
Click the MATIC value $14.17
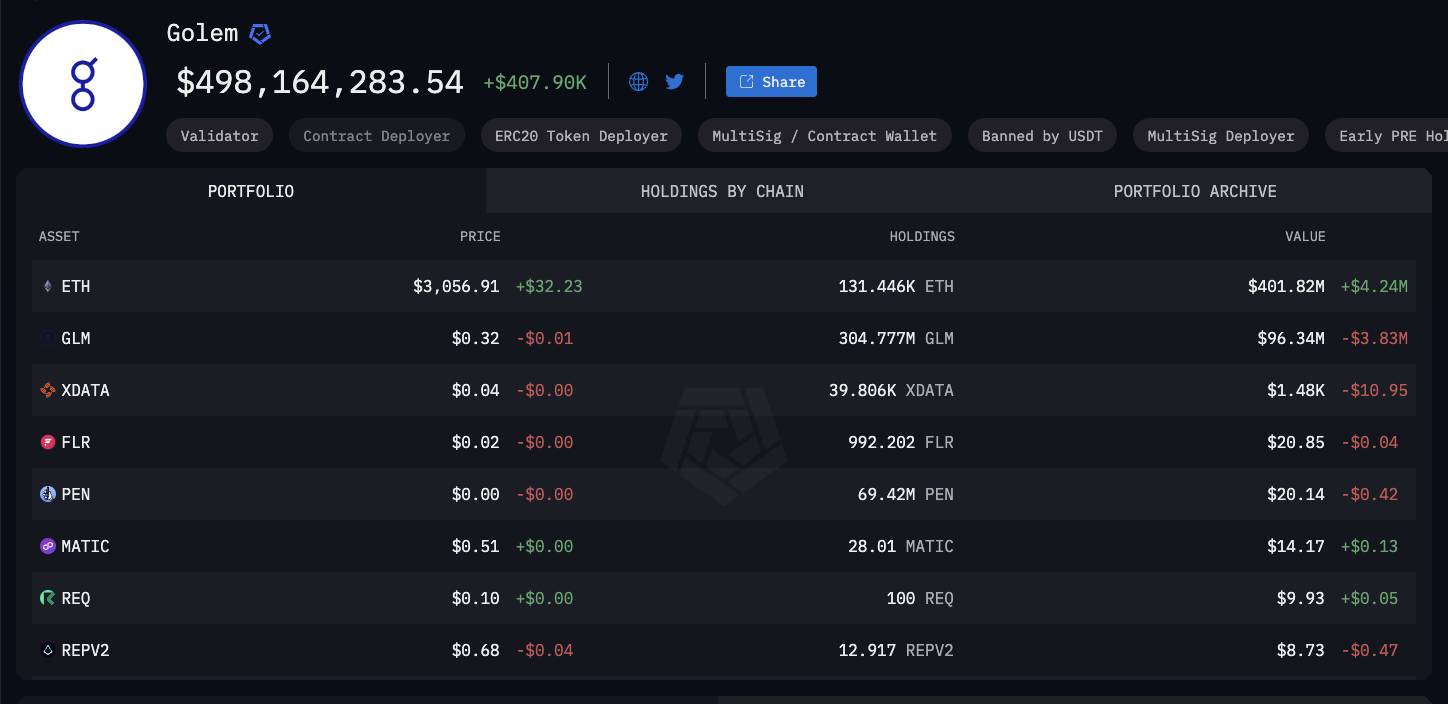[x=1296, y=547]
